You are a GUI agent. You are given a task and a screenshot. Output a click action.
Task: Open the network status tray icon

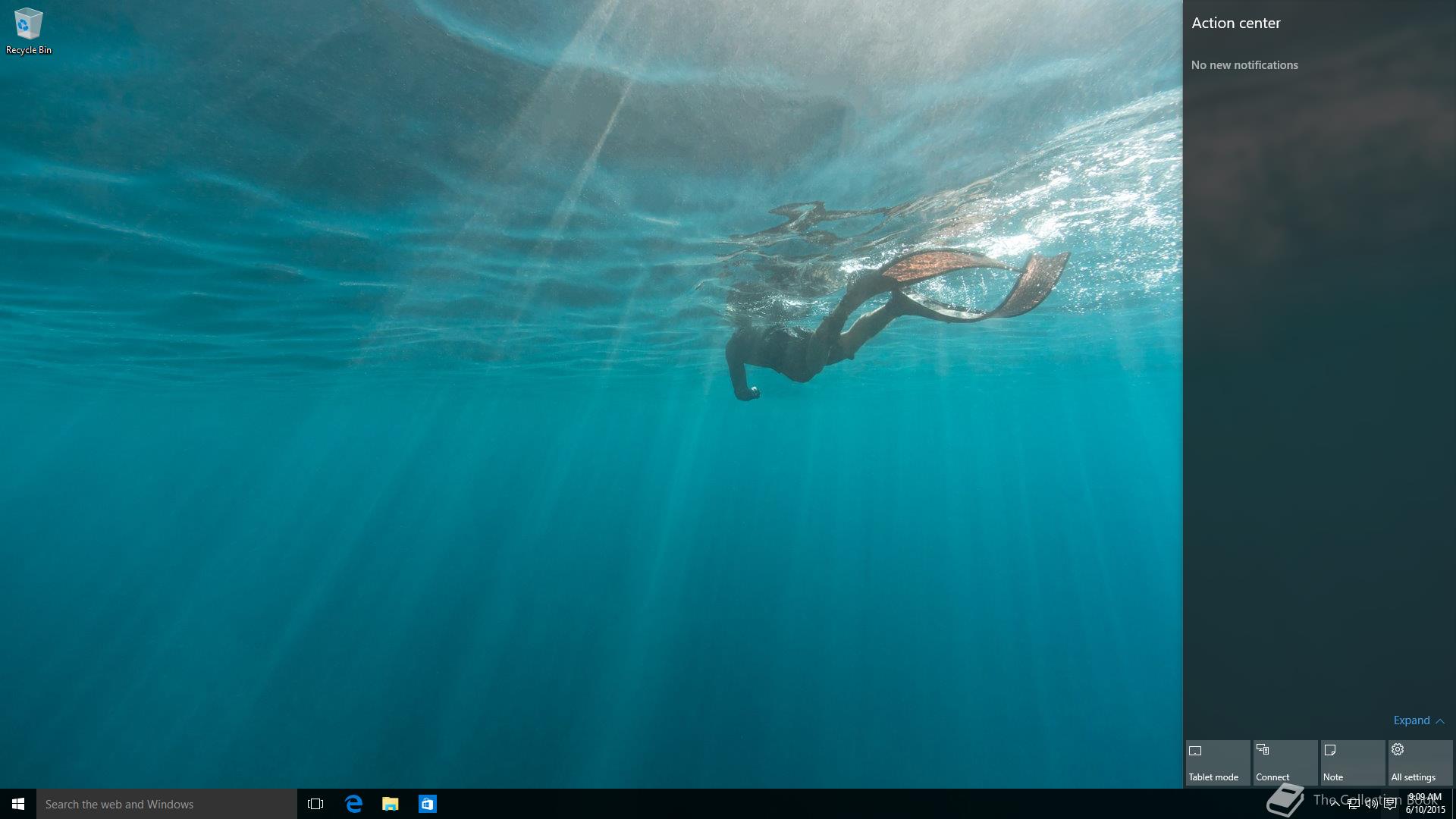coord(1353,804)
